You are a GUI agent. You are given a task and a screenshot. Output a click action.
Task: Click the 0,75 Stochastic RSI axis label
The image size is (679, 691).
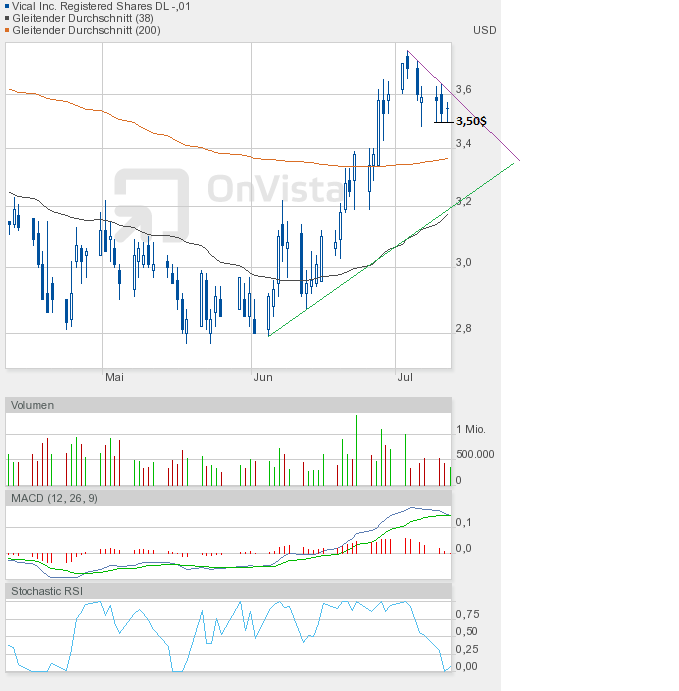[468, 614]
